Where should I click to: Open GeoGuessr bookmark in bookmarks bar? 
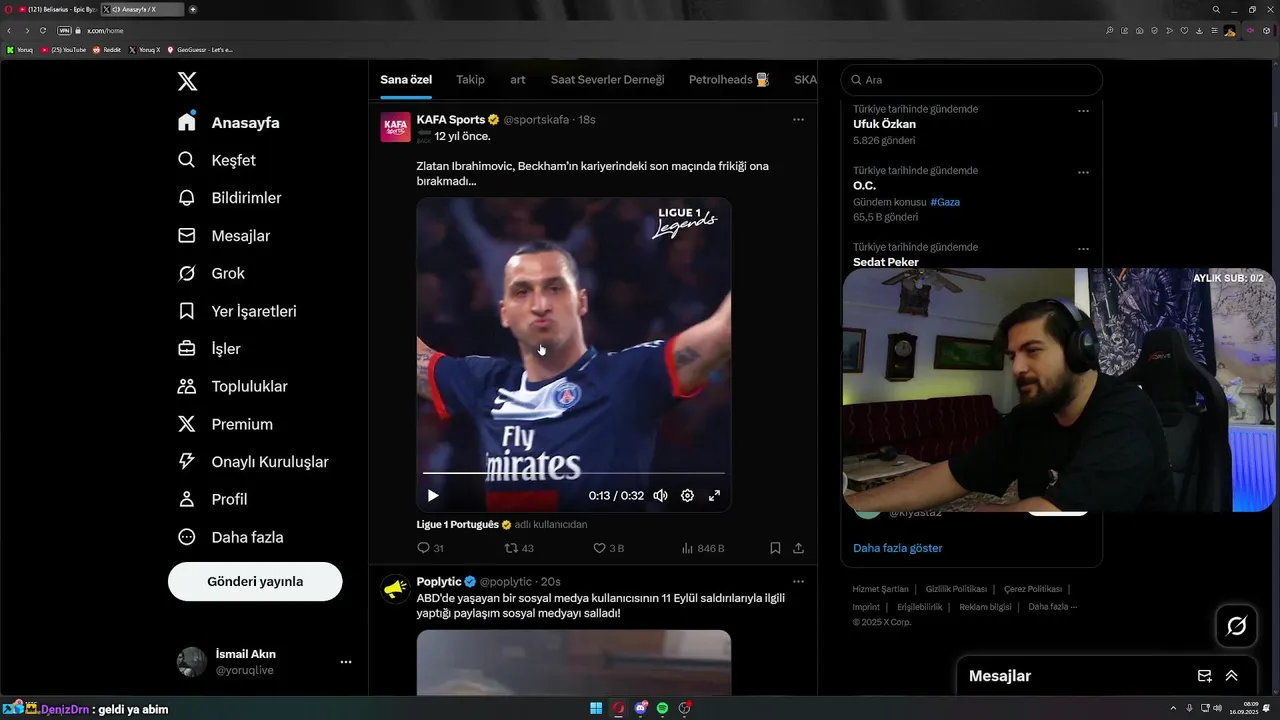(x=200, y=49)
